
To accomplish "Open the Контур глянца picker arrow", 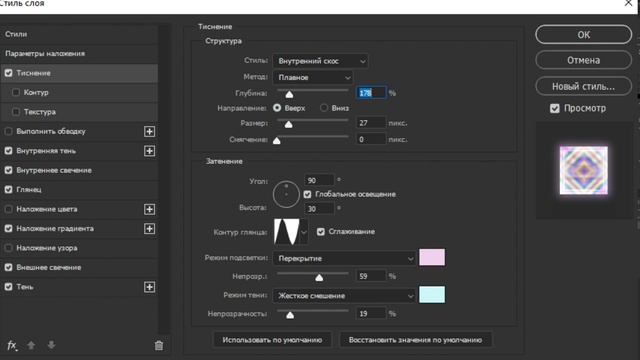I will click(304, 232).
